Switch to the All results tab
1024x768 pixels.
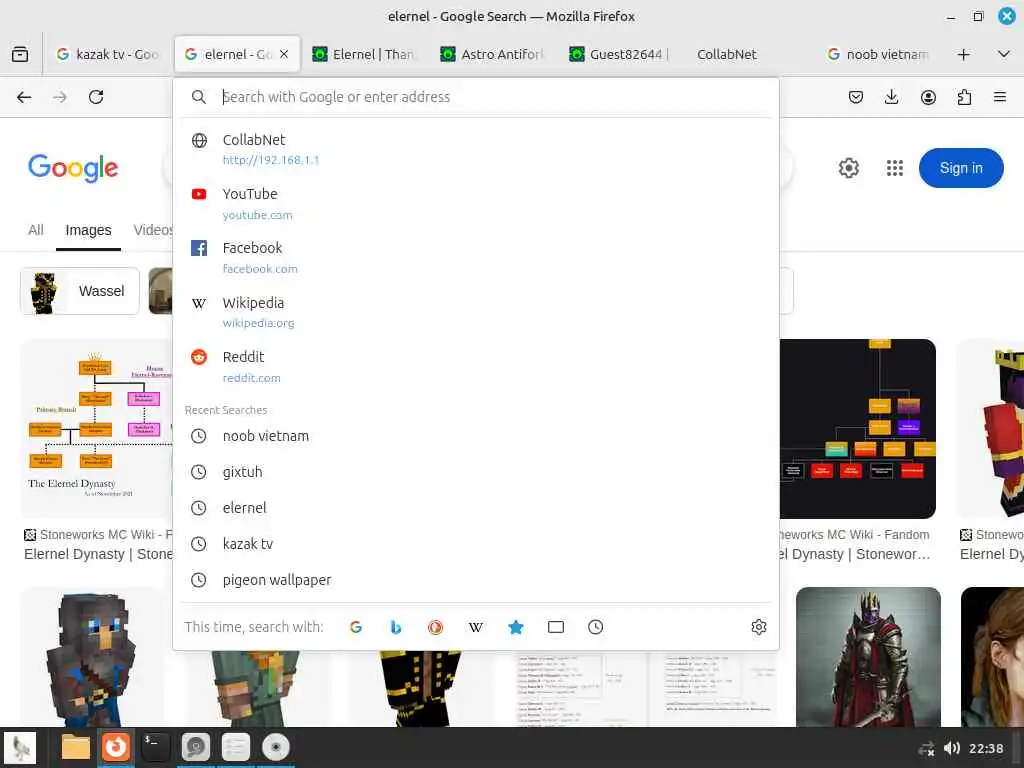[x=36, y=230]
